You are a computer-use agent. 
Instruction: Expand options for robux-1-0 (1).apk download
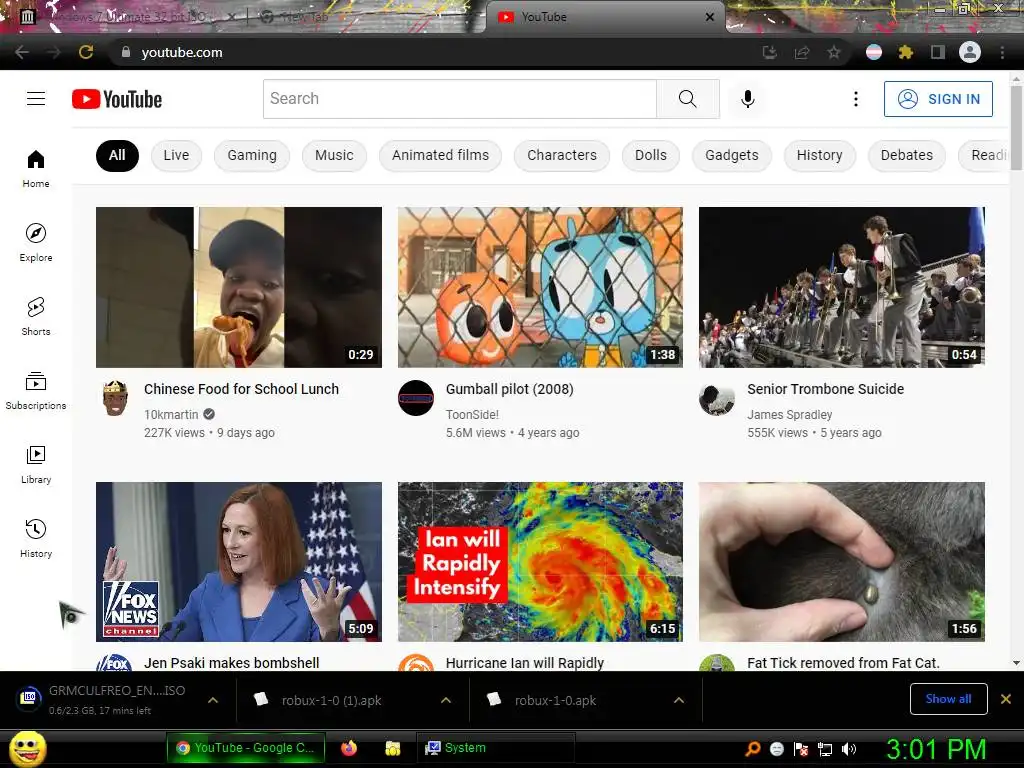pyautogui.click(x=446, y=700)
